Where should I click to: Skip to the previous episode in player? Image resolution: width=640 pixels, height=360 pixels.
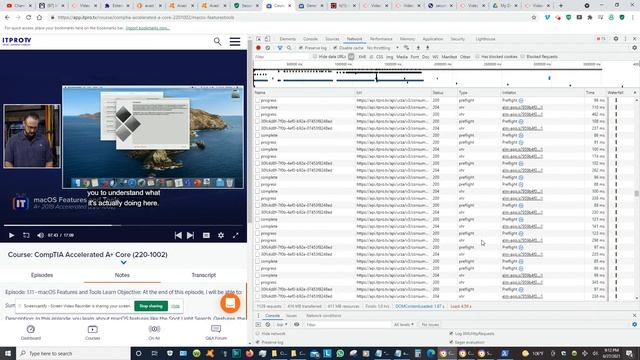tap(178, 235)
